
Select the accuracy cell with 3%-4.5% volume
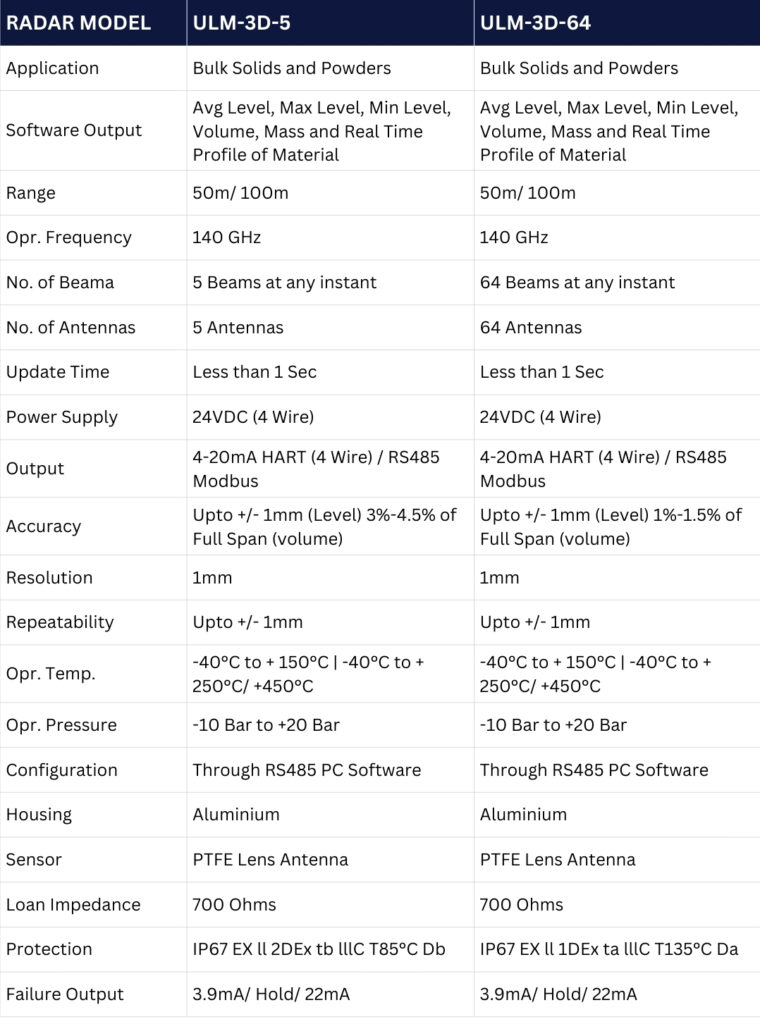tap(324, 526)
